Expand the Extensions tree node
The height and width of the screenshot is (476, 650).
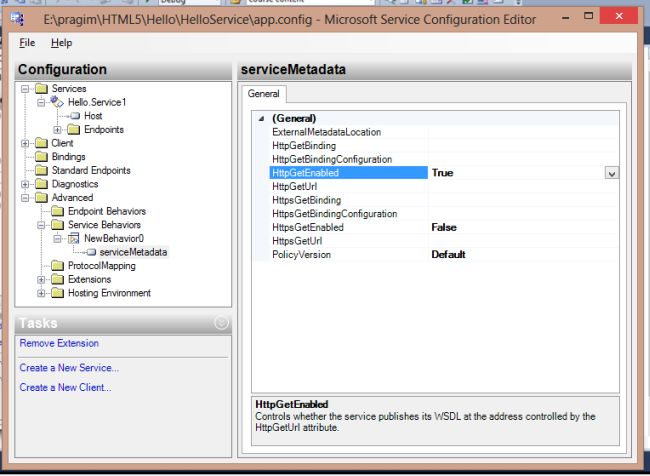click(x=41, y=280)
